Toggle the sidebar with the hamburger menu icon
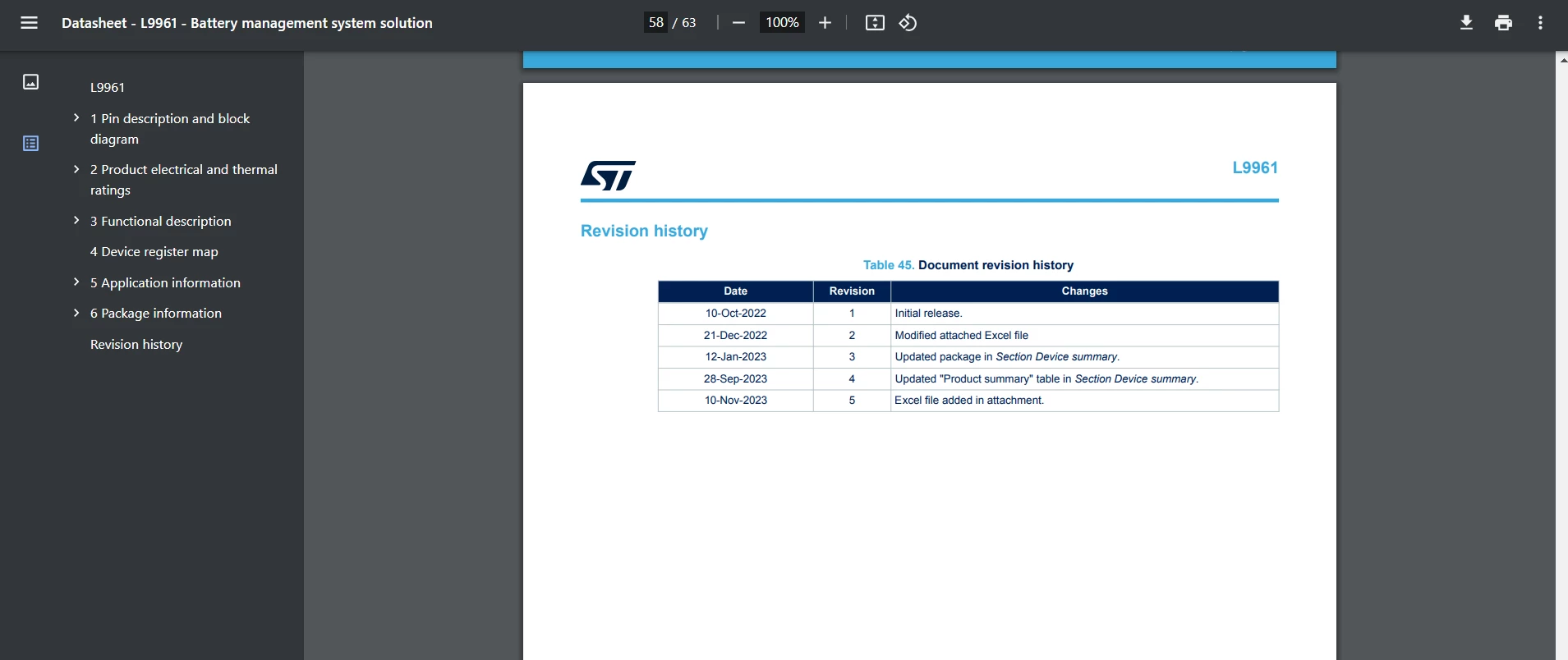This screenshot has height=660, width=1568. (29, 23)
